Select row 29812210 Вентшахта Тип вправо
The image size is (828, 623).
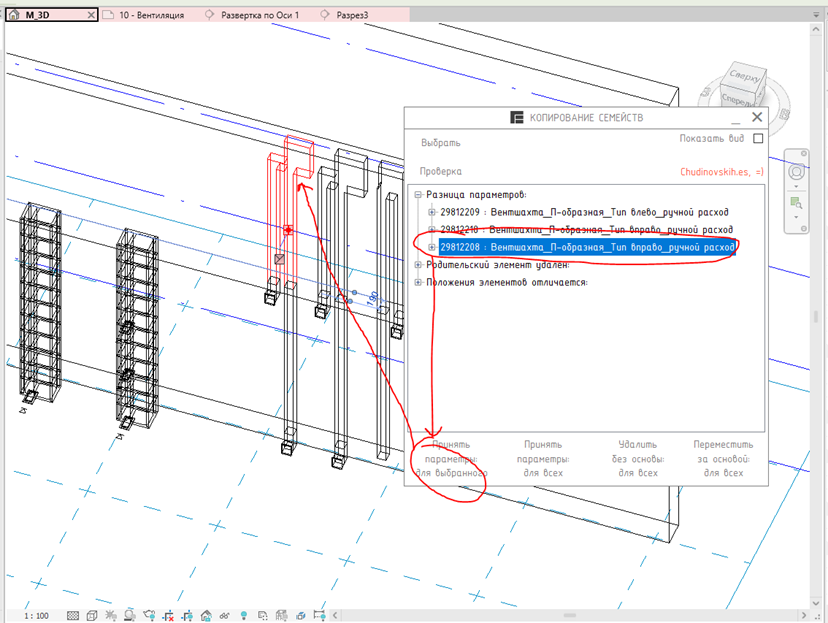[x=586, y=230]
